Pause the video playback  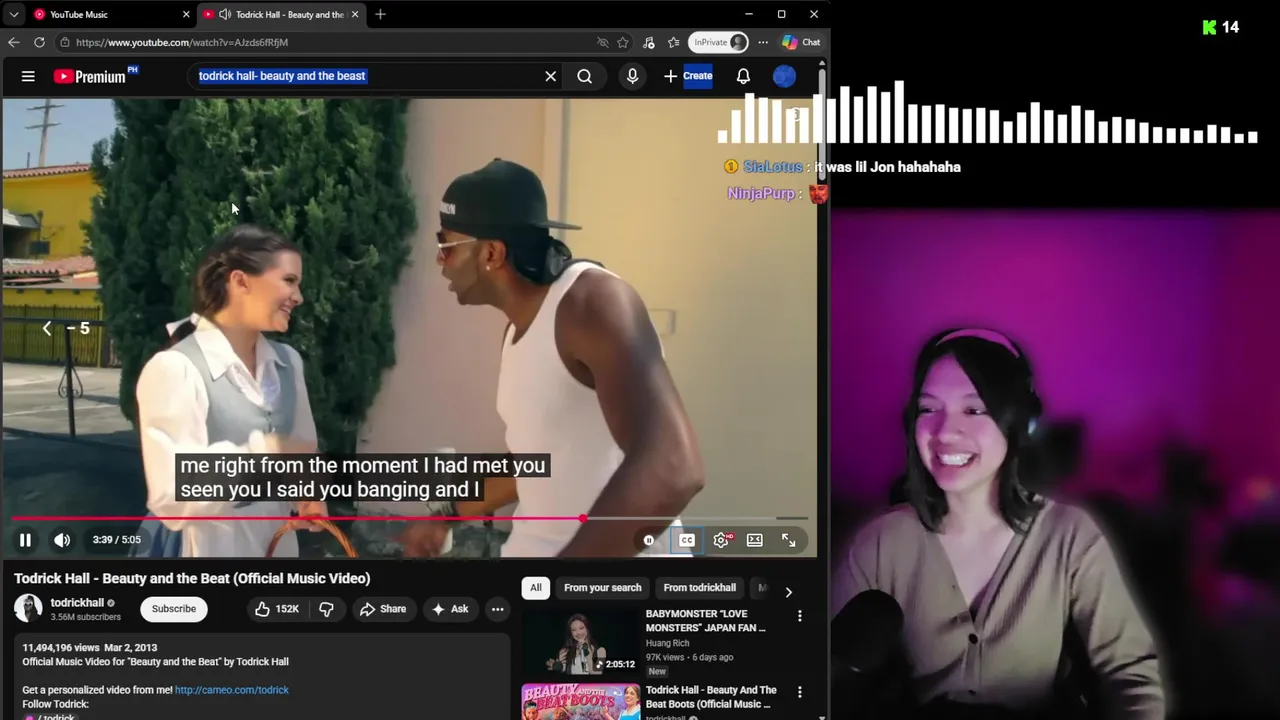[25, 540]
